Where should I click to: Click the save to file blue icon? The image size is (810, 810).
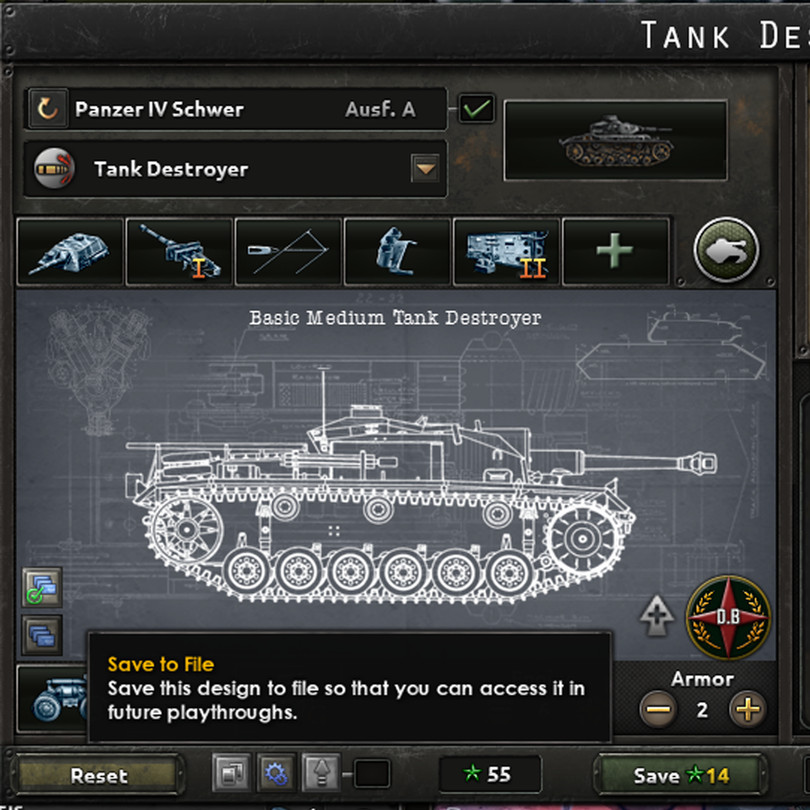(x=42, y=635)
